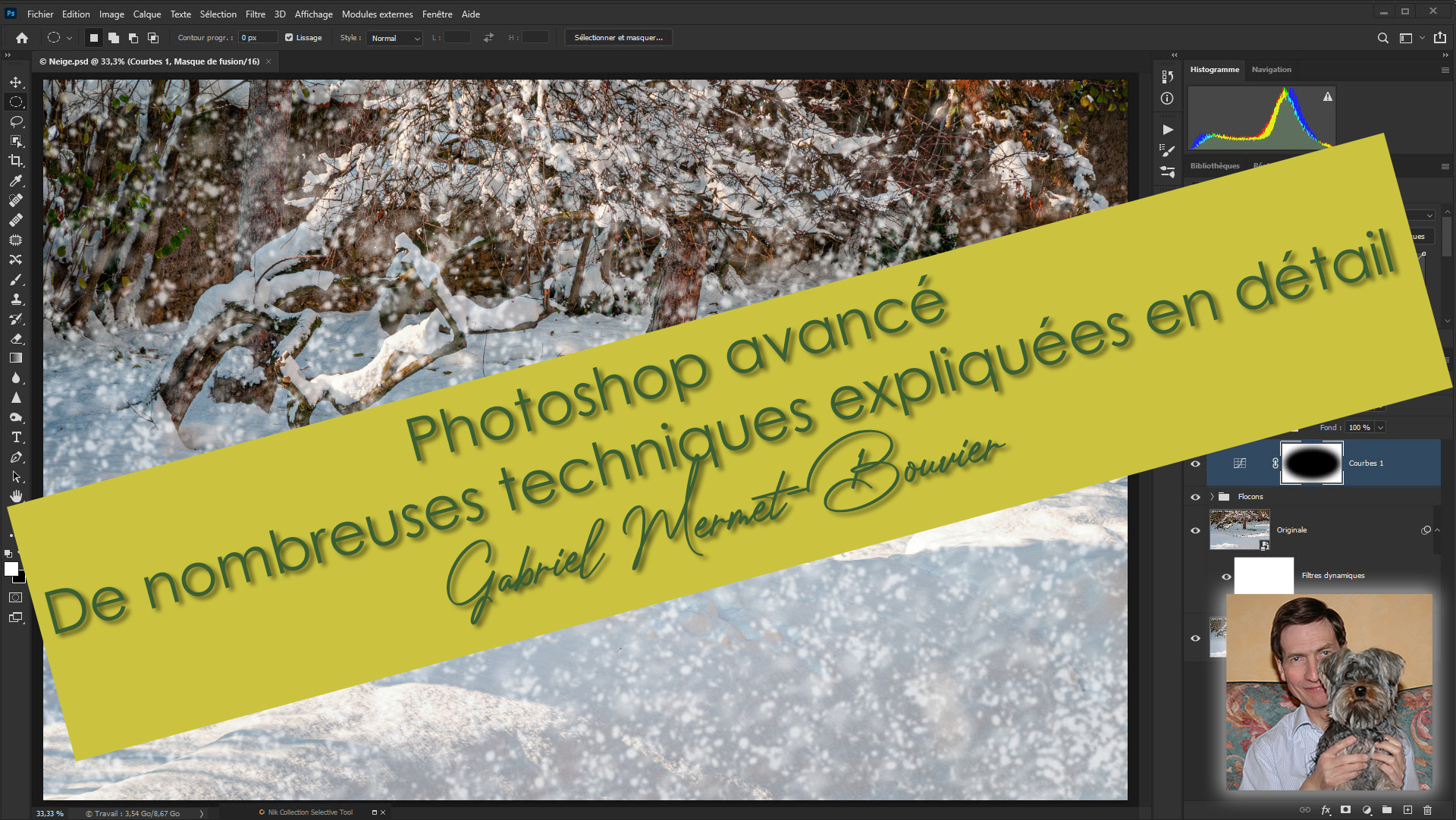1456x820 pixels.
Task: Select the Lasso tool
Action: tap(16, 121)
